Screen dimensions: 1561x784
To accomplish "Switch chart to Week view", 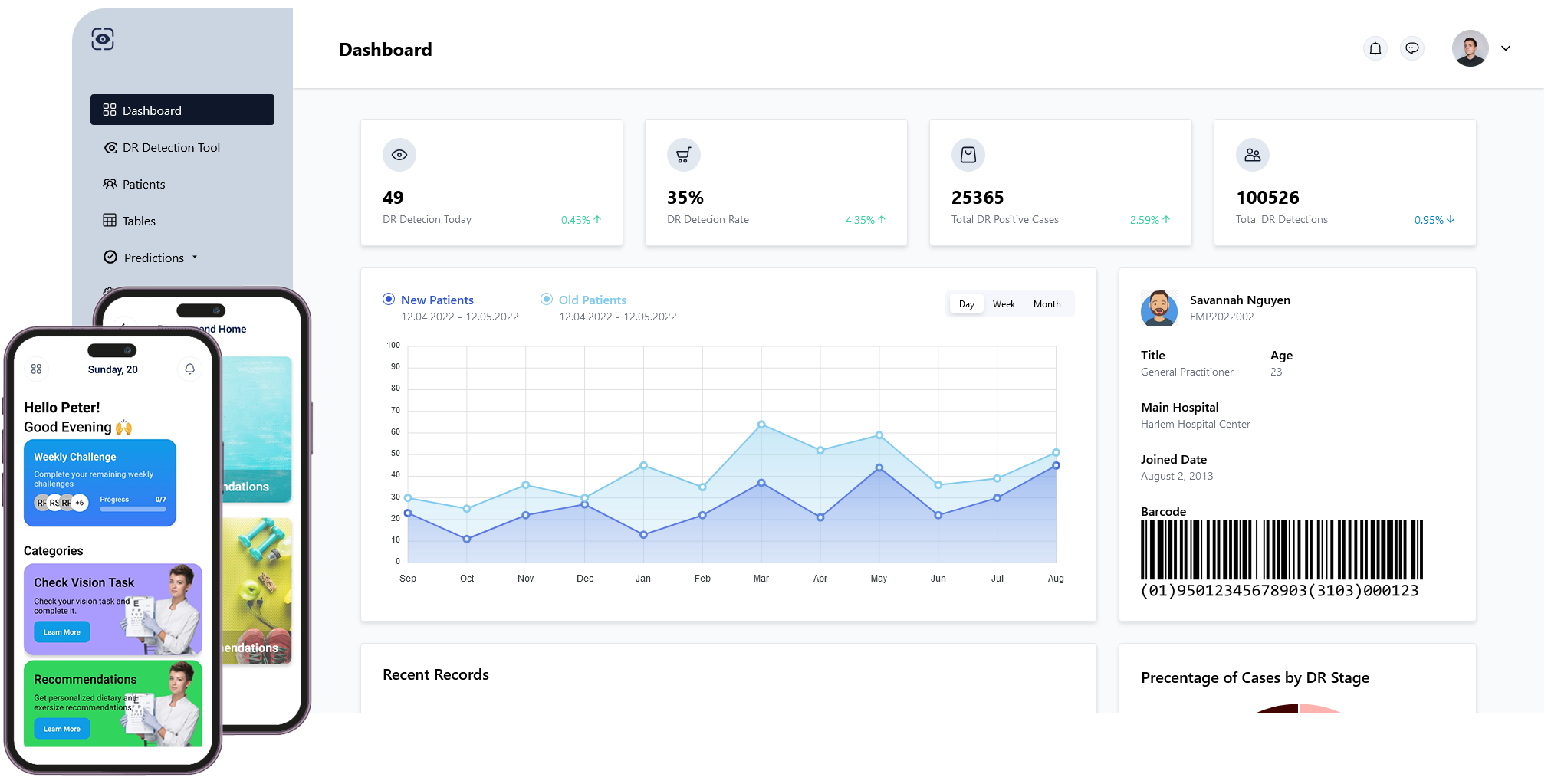I will pos(1004,304).
